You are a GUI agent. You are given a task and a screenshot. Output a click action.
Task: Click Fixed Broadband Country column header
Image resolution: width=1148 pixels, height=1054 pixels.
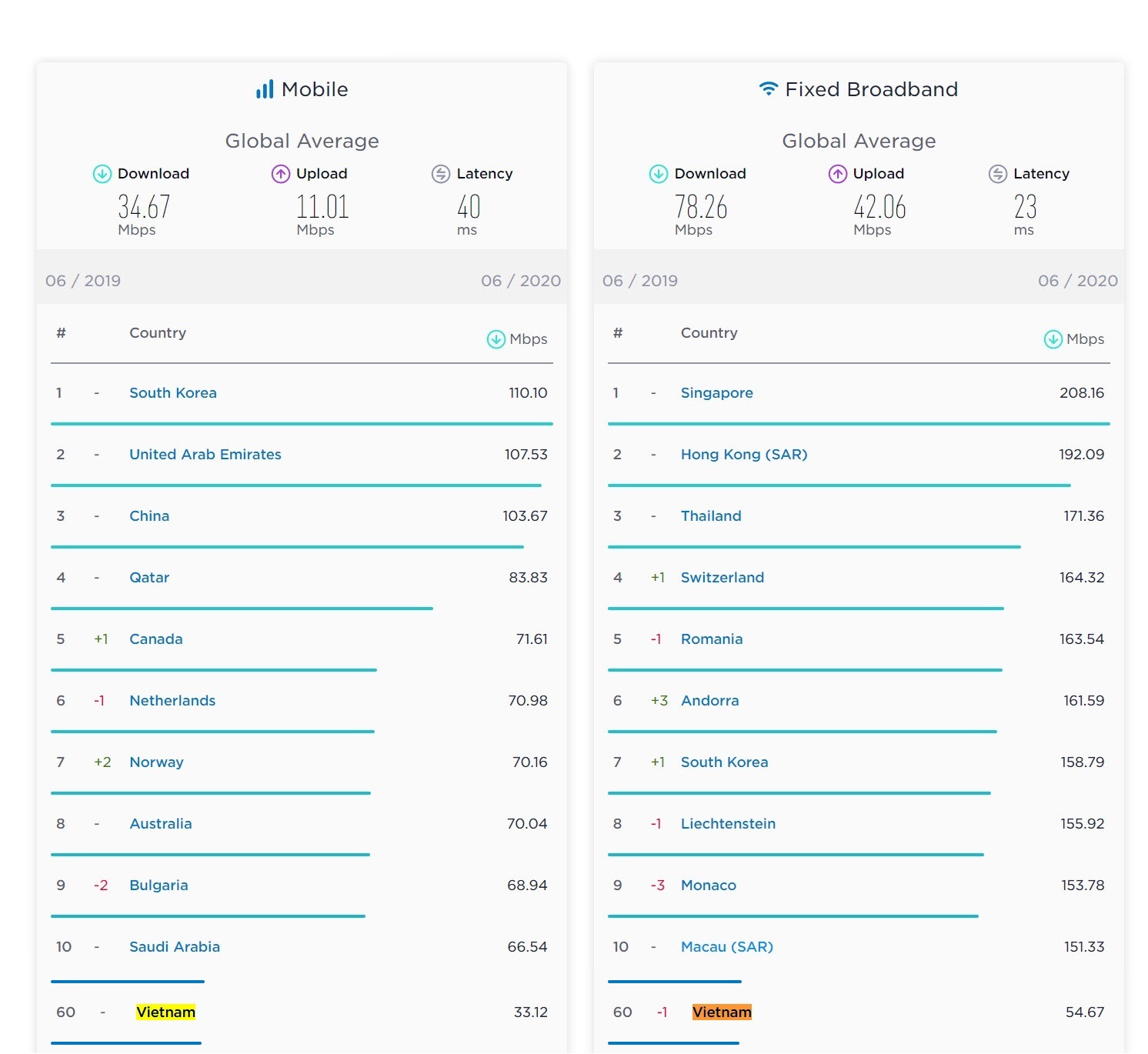(709, 333)
